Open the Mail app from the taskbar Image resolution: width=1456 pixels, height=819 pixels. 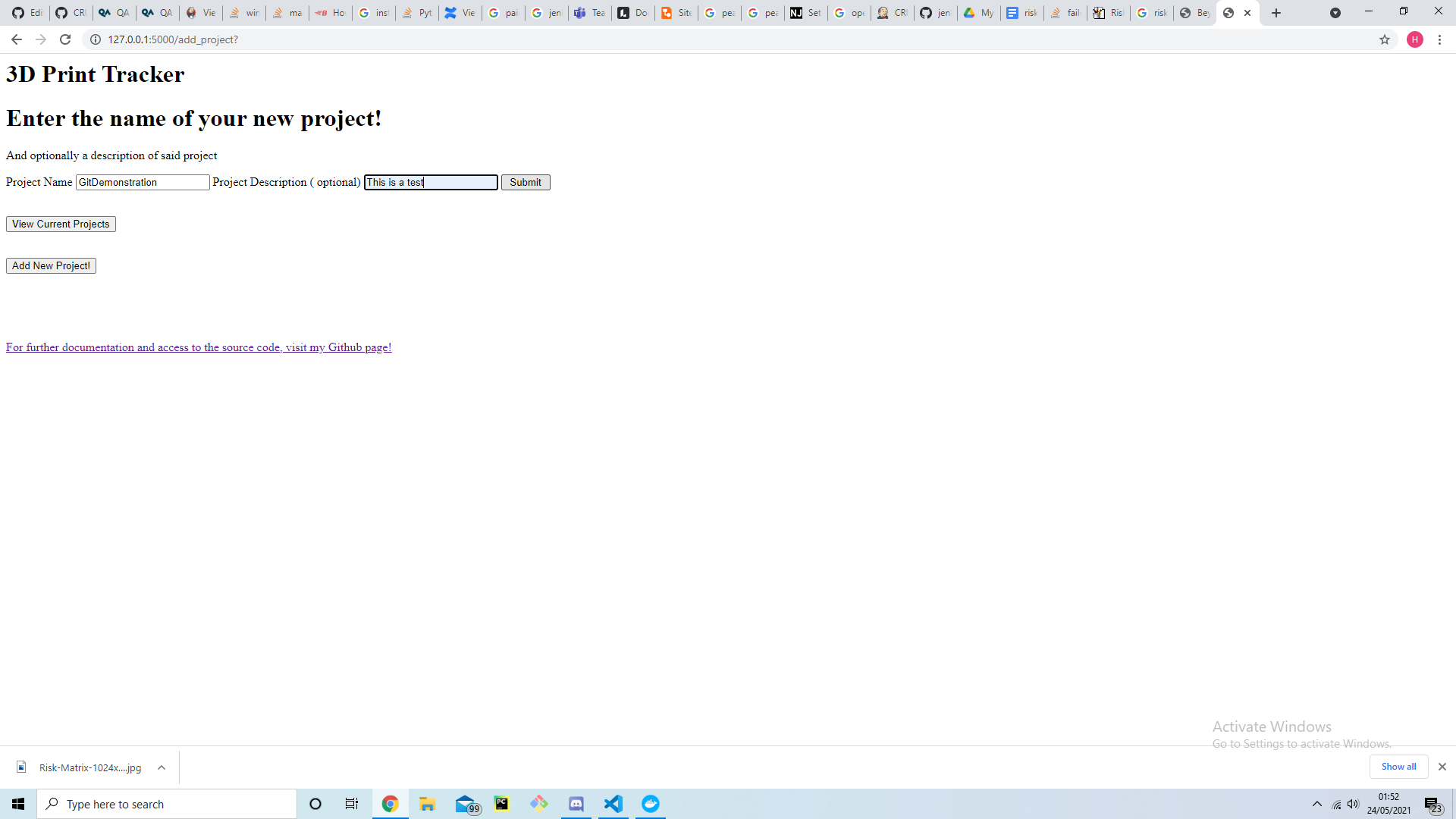click(x=466, y=804)
